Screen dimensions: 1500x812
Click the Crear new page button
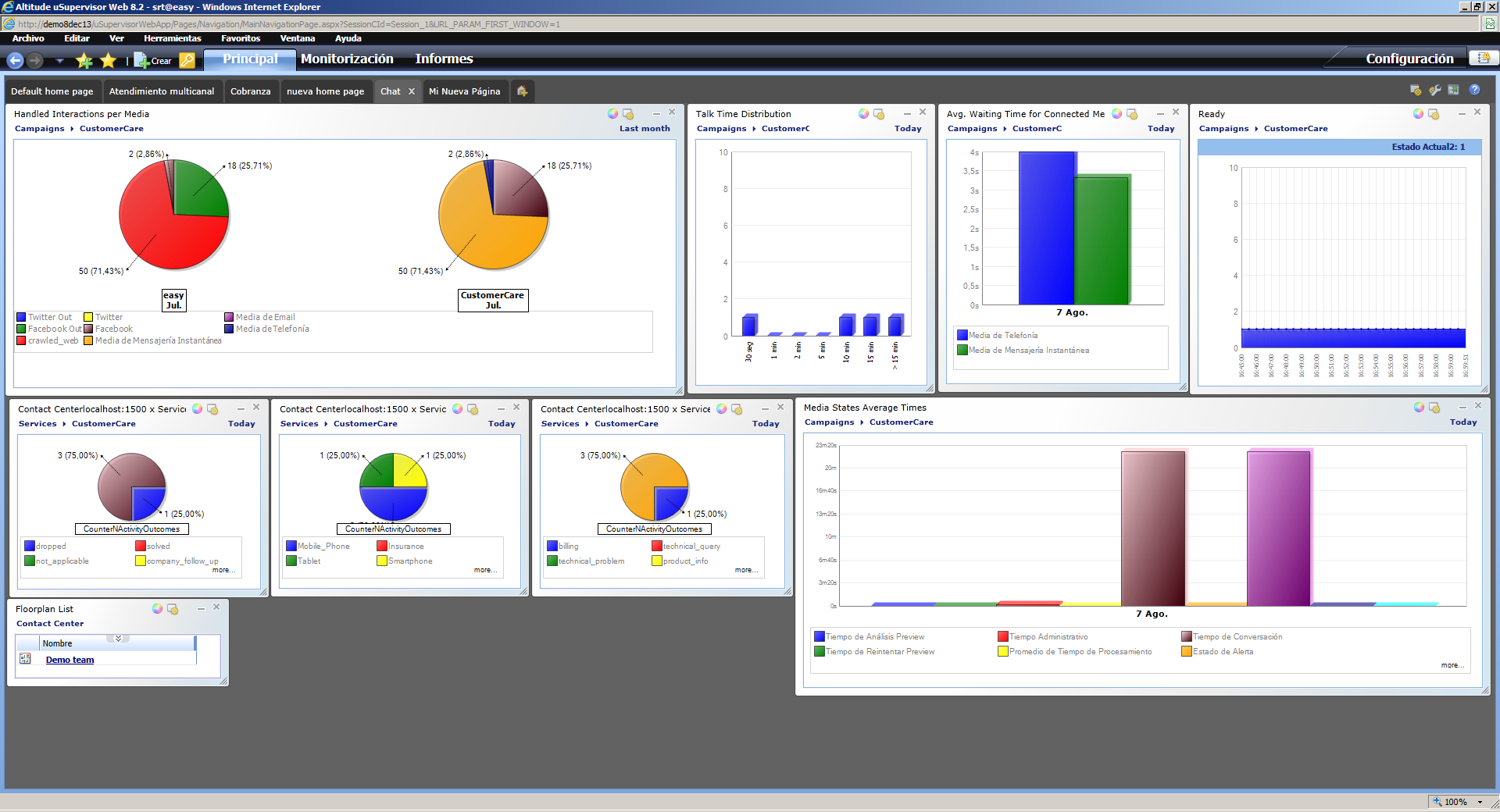(x=152, y=60)
